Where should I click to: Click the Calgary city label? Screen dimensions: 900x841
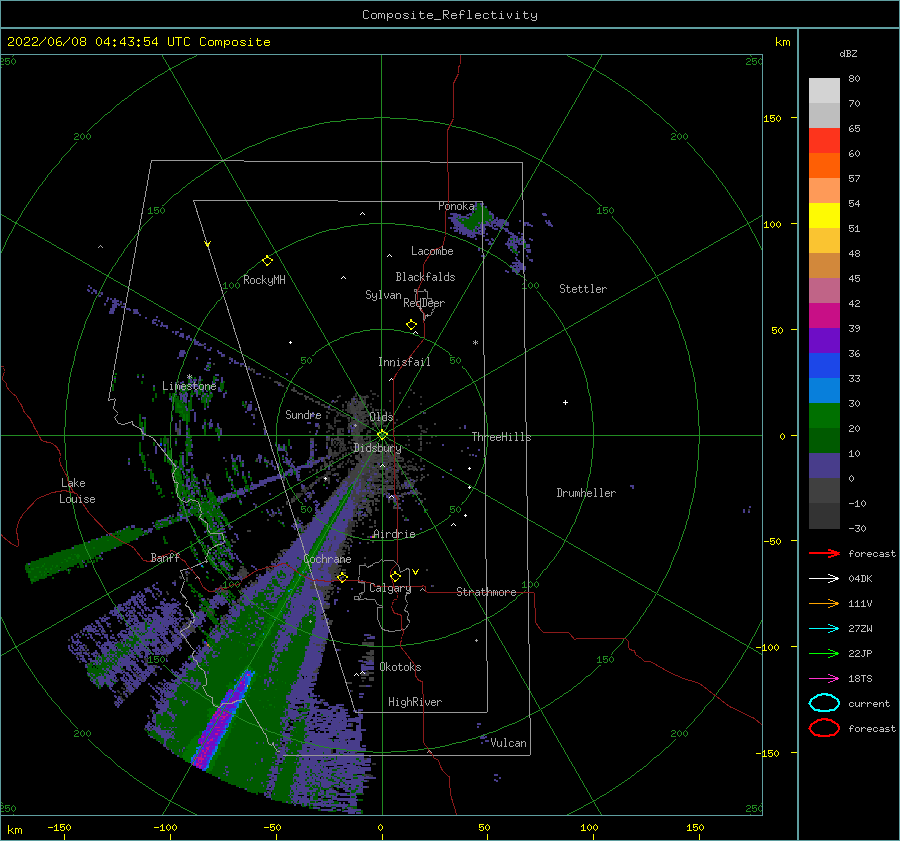point(390,588)
